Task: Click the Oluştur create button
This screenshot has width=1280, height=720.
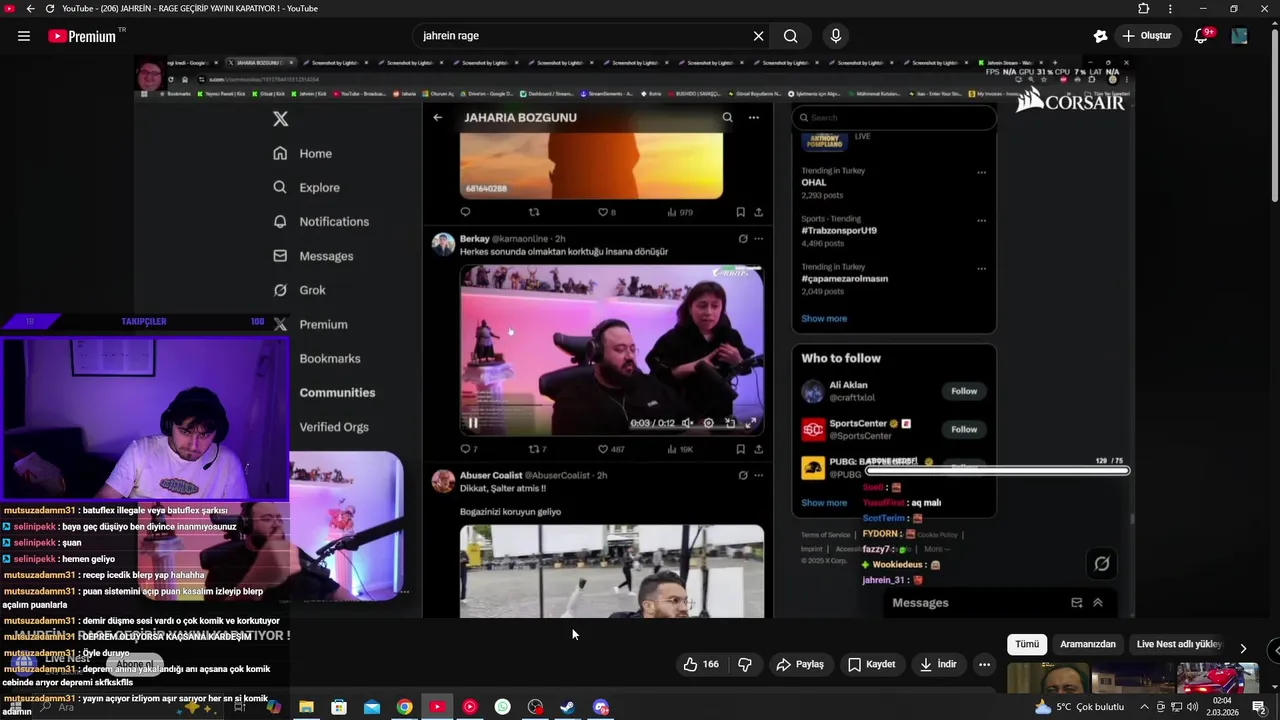Action: coord(1146,36)
